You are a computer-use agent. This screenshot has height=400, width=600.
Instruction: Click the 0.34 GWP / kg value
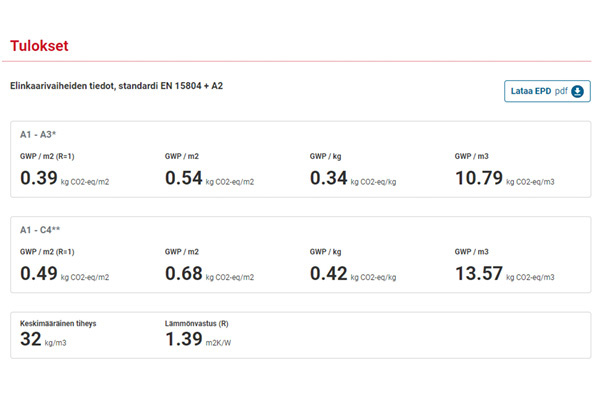(328, 178)
